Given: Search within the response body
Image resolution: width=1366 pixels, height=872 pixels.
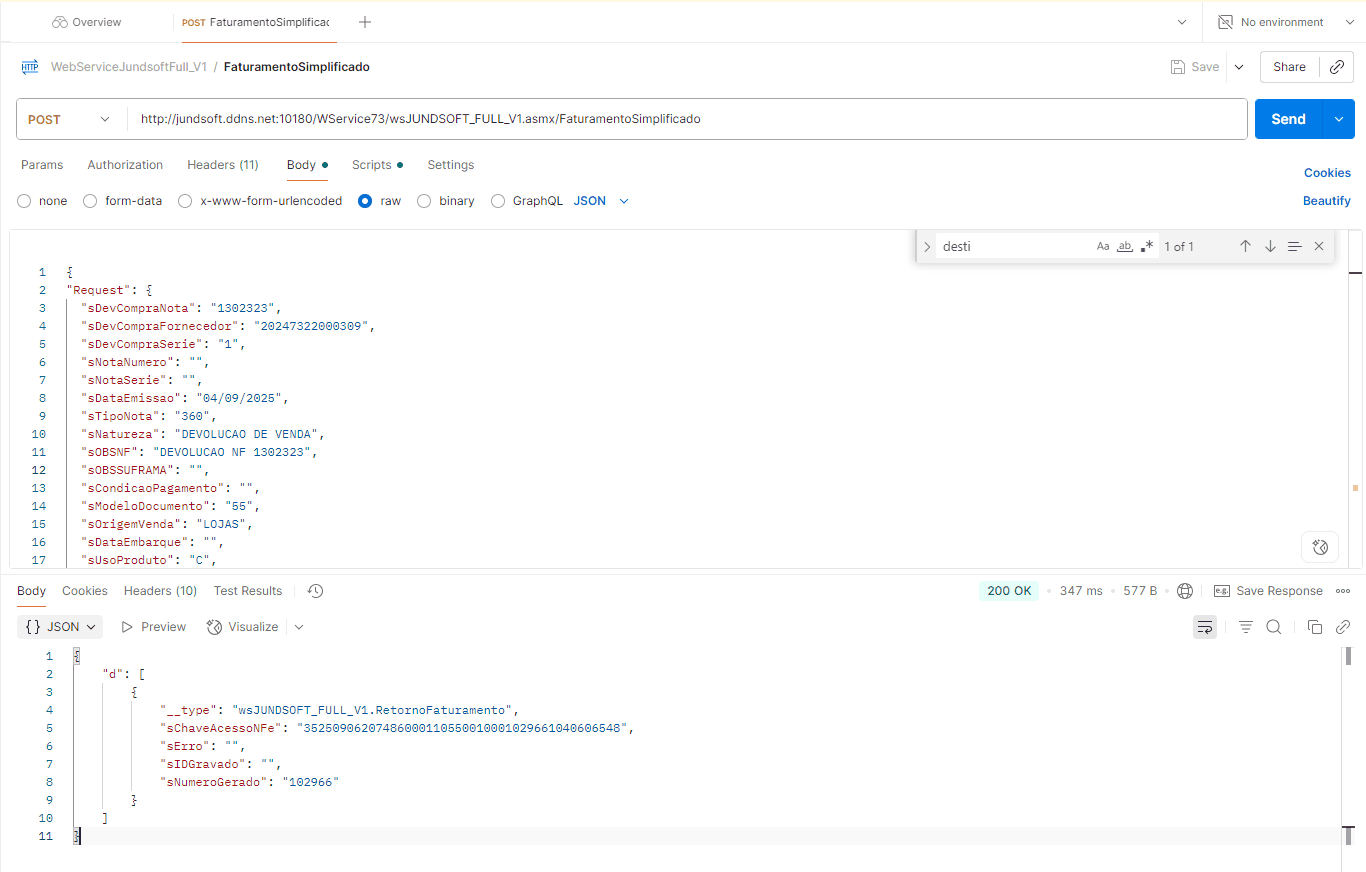Looking at the screenshot, I should pos(1274,627).
